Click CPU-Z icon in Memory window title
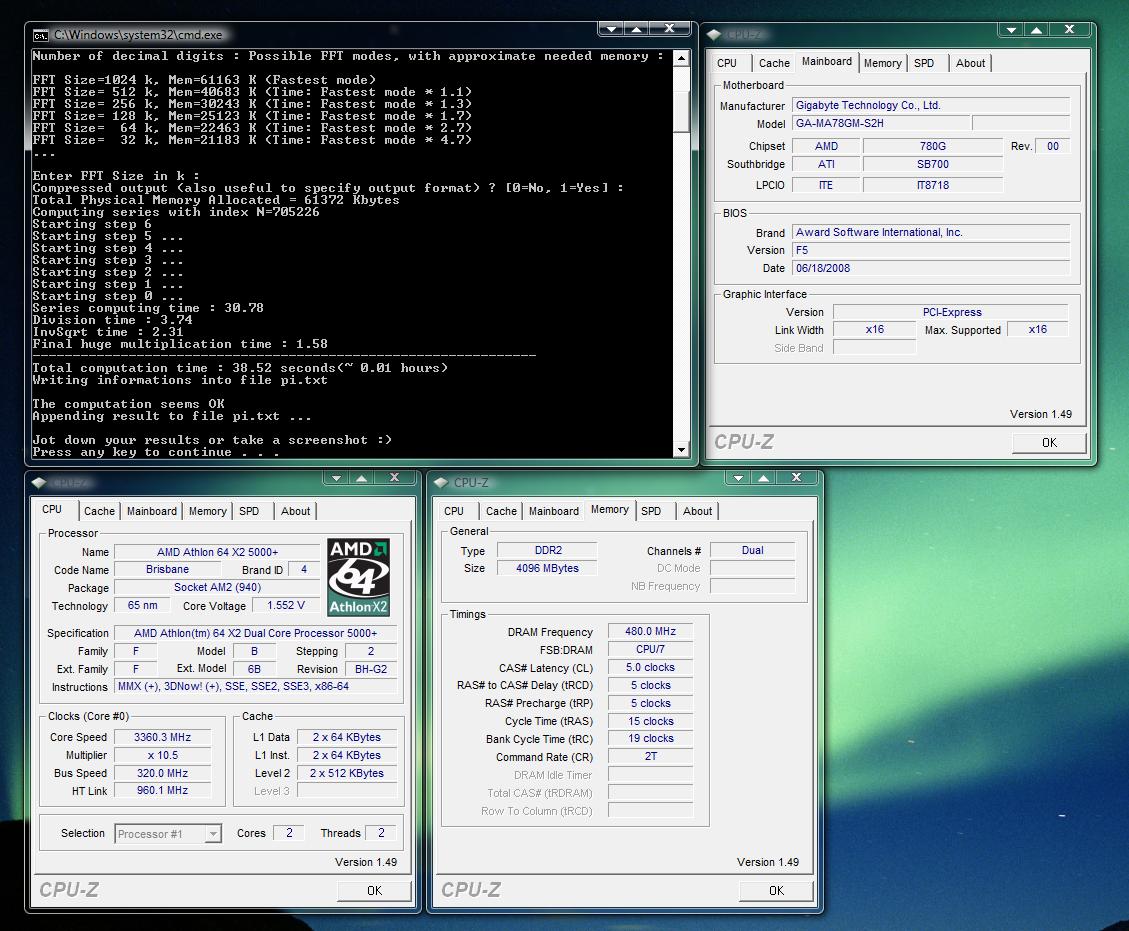Image resolution: width=1129 pixels, height=931 pixels. pyautogui.click(x=441, y=482)
